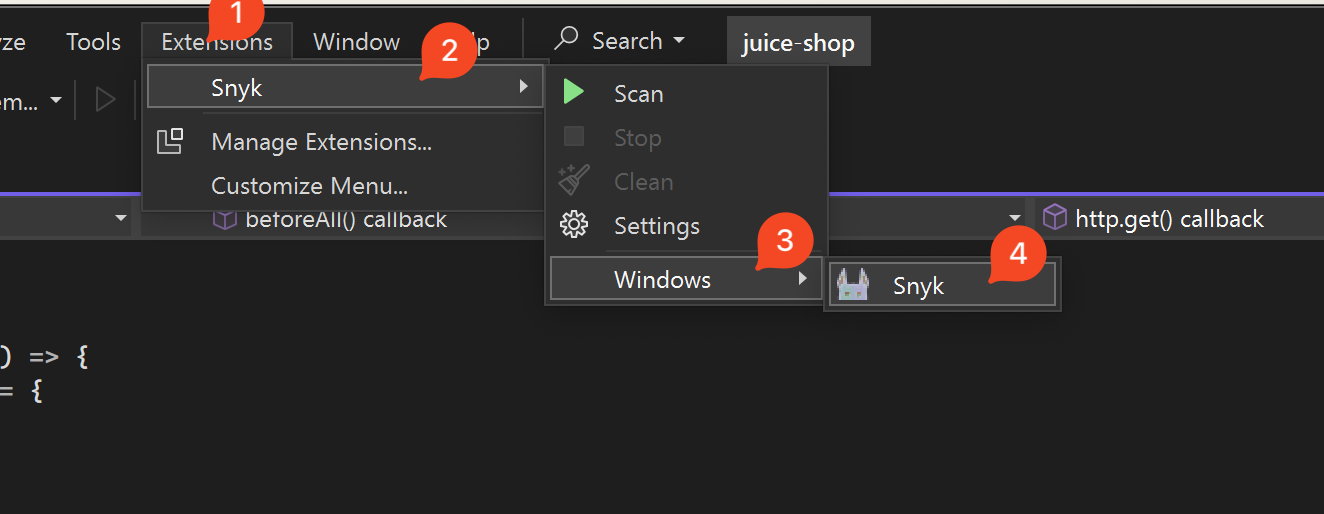This screenshot has width=1324, height=514.
Task: Click the green Scan play icon
Action: point(573,93)
